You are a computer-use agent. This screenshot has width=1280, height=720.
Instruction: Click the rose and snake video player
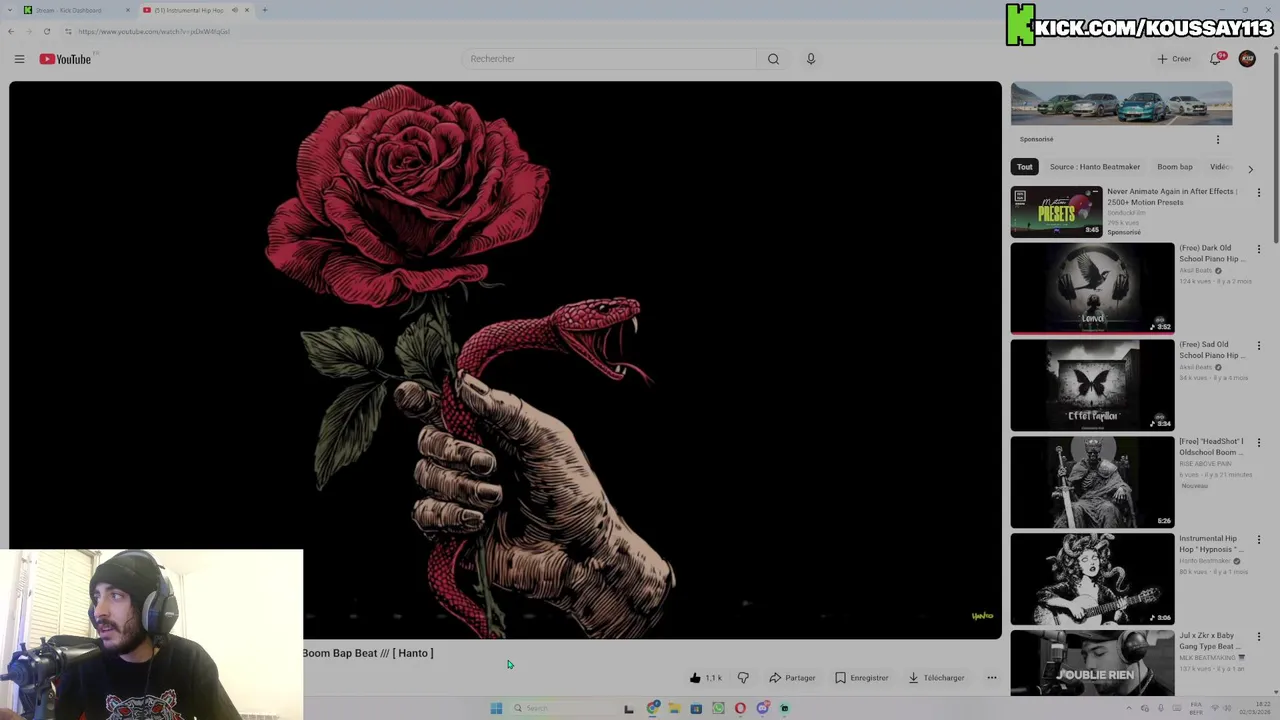(505, 360)
